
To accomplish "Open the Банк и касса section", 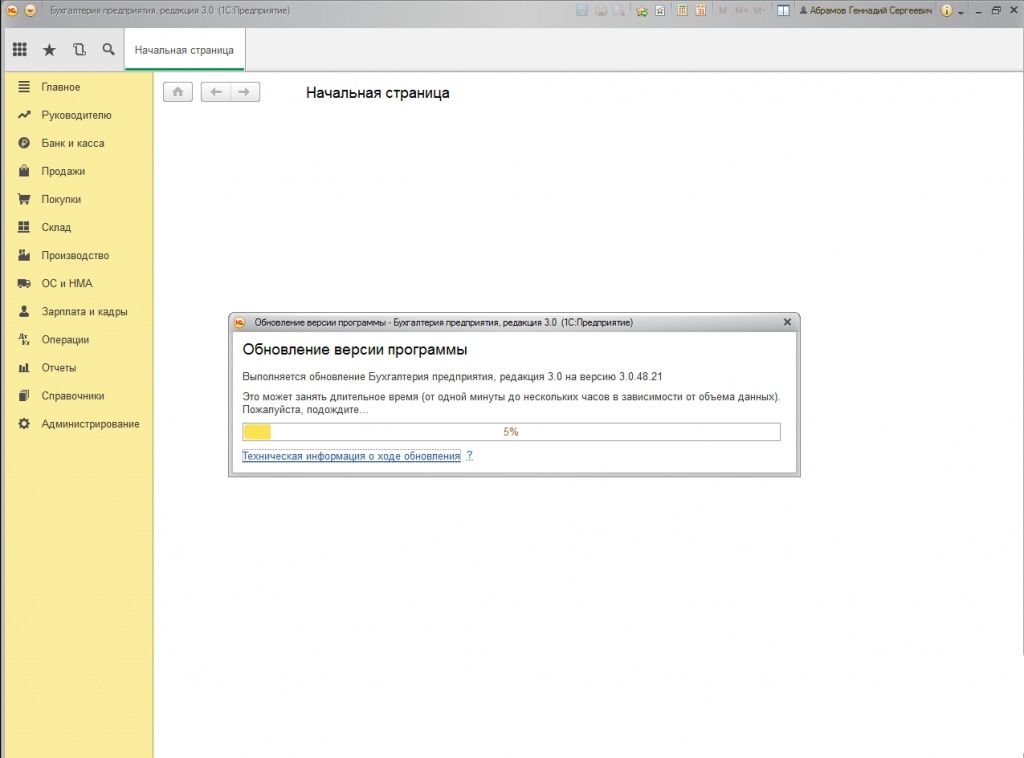I will point(72,143).
